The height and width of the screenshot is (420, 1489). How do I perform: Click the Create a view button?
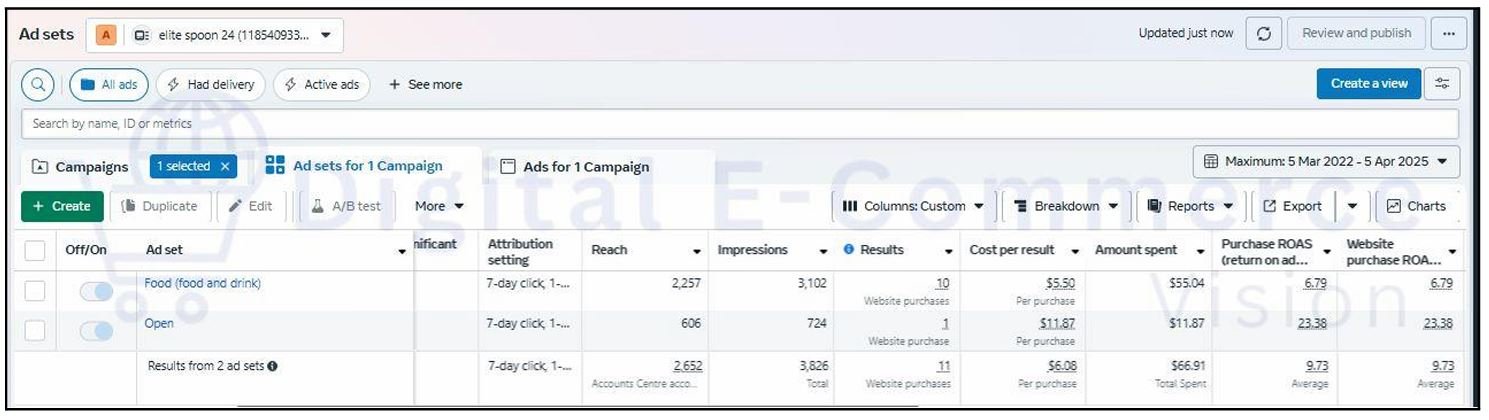(x=1368, y=84)
